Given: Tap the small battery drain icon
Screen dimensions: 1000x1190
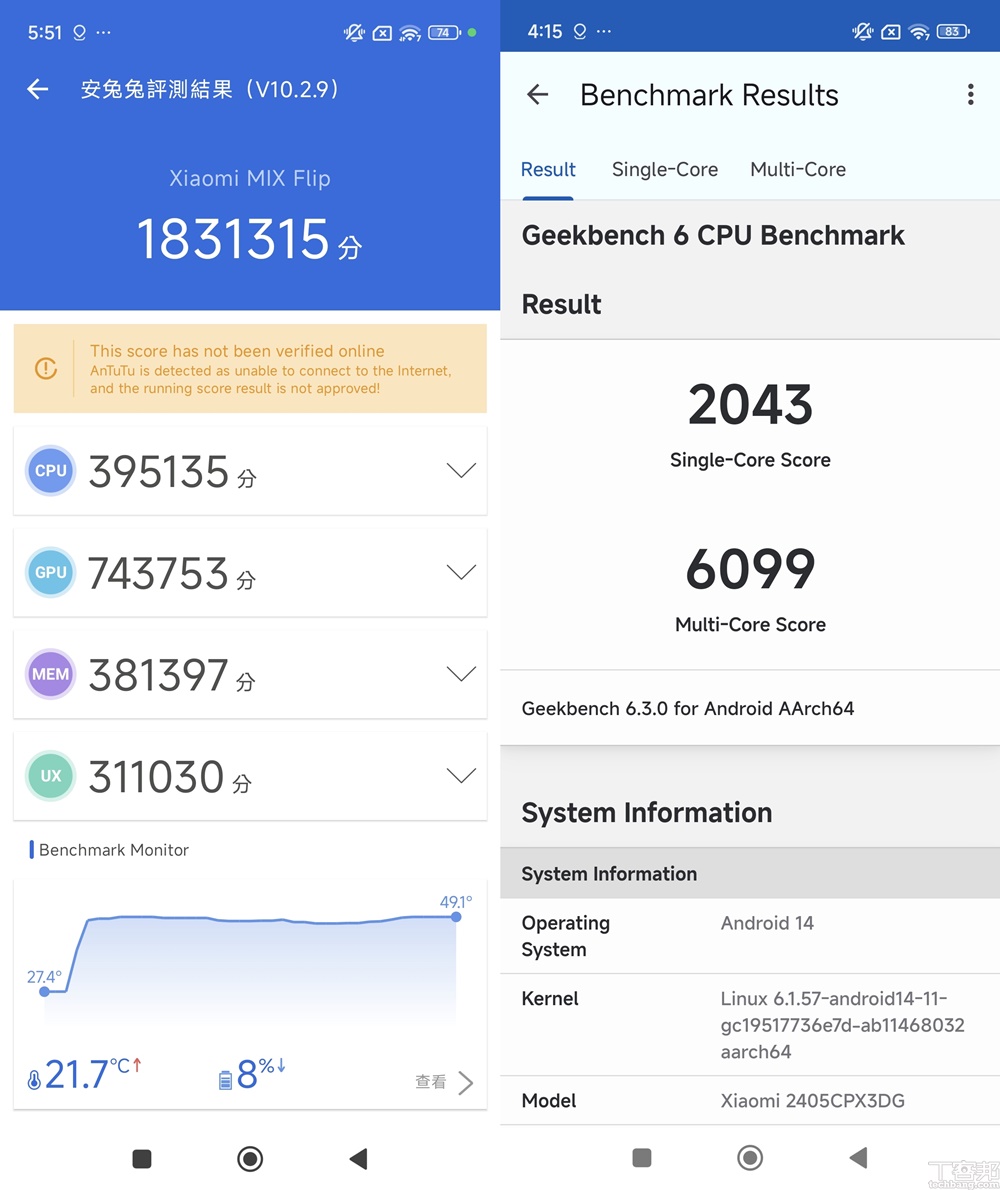Looking at the screenshot, I should pyautogui.click(x=225, y=1079).
